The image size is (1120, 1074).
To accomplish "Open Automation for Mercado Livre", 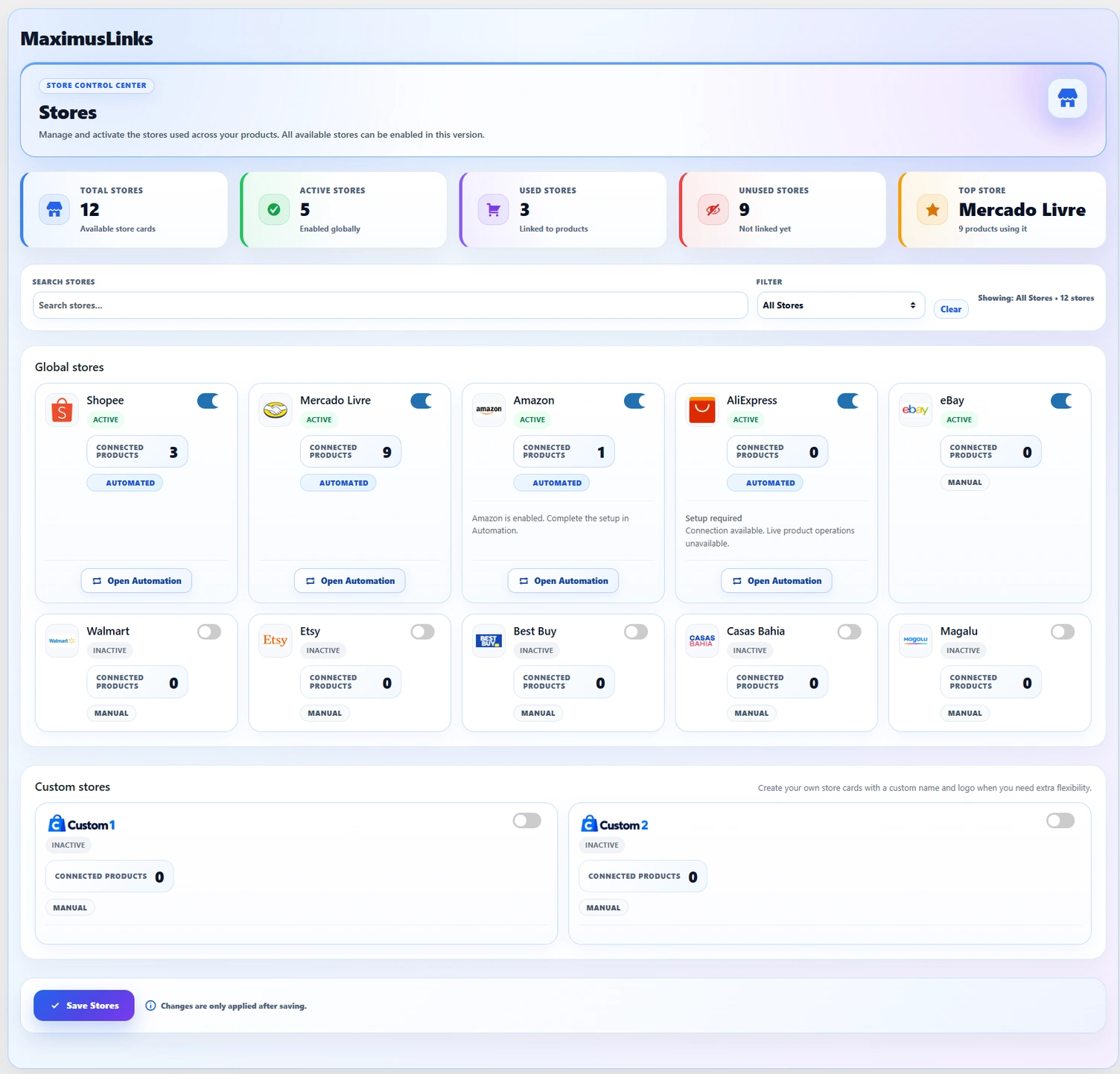I will [350, 581].
